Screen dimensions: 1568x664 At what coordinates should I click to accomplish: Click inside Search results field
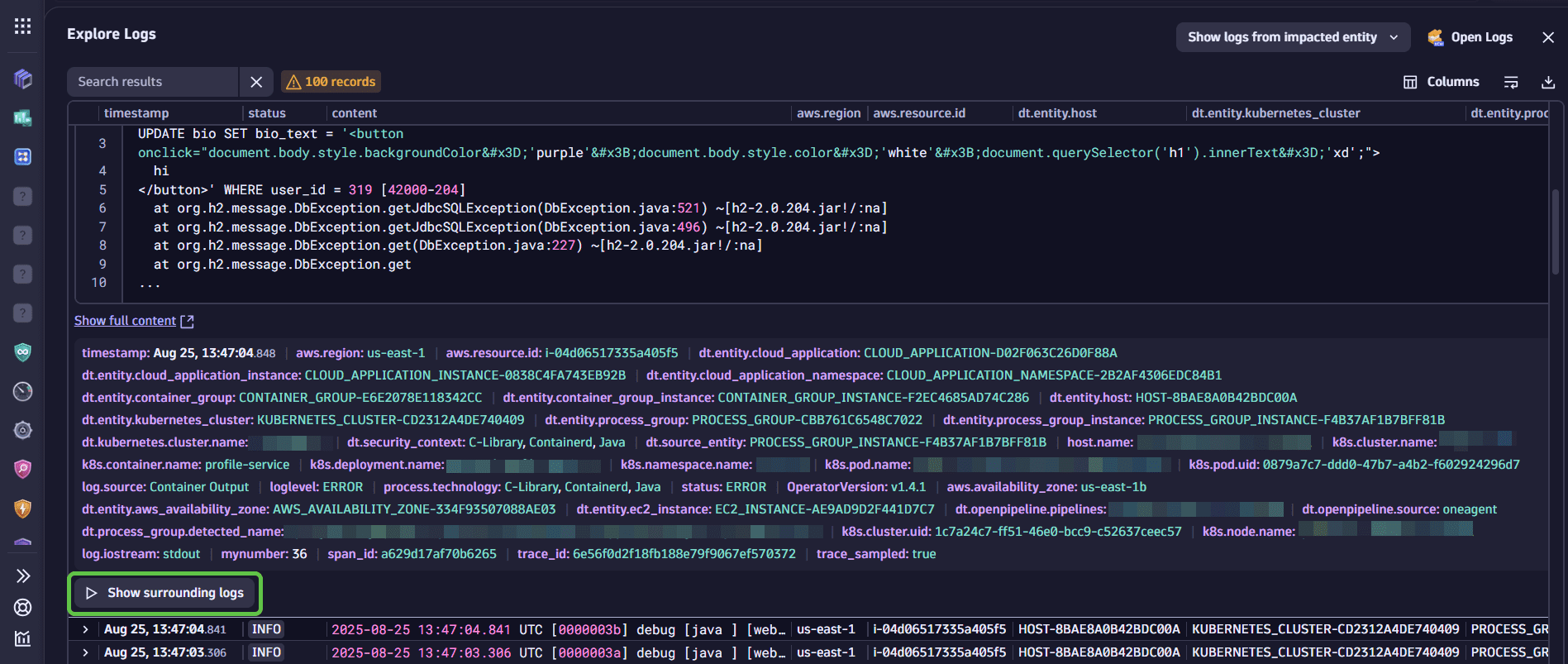153,82
